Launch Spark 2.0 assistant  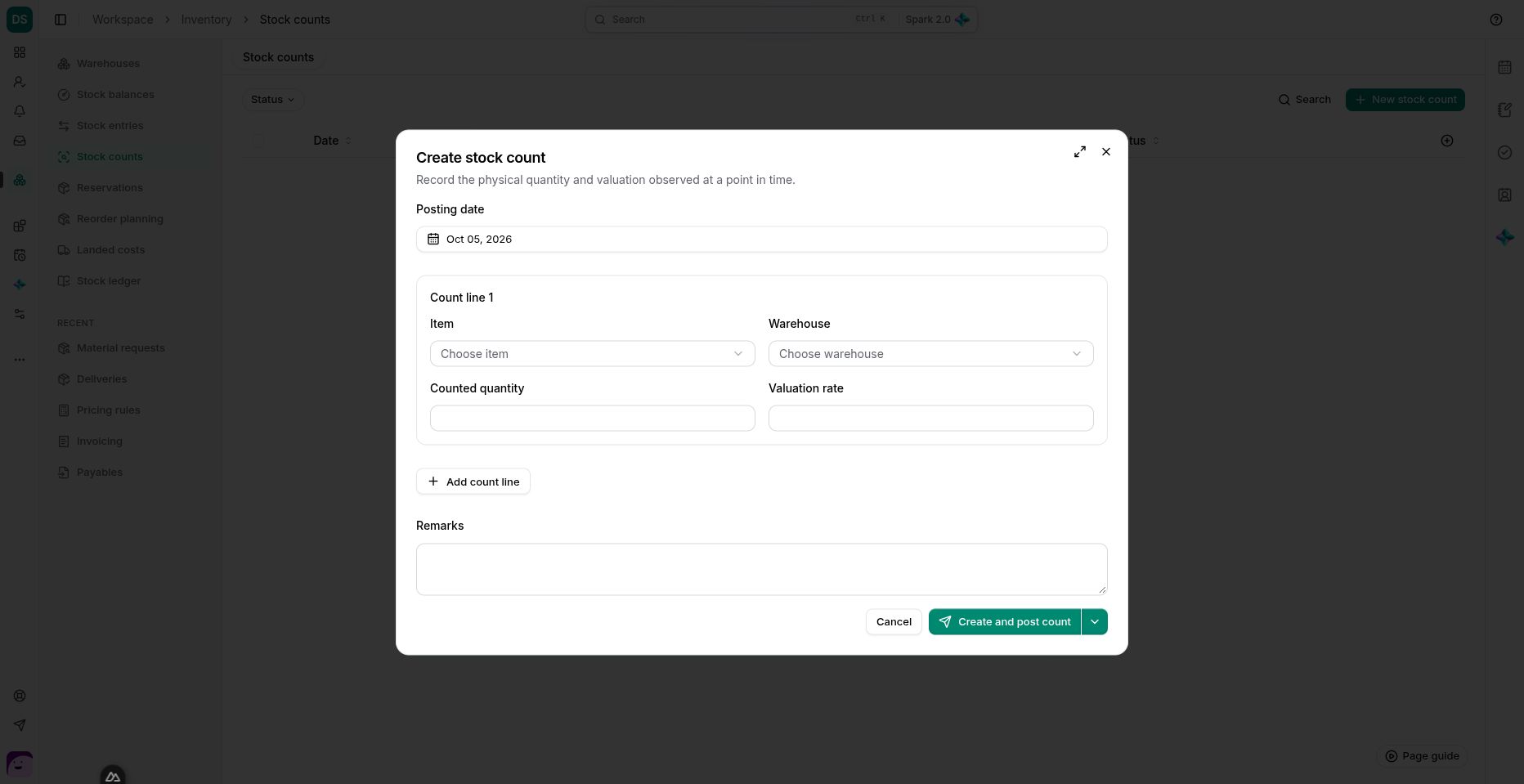pyautogui.click(x=937, y=20)
